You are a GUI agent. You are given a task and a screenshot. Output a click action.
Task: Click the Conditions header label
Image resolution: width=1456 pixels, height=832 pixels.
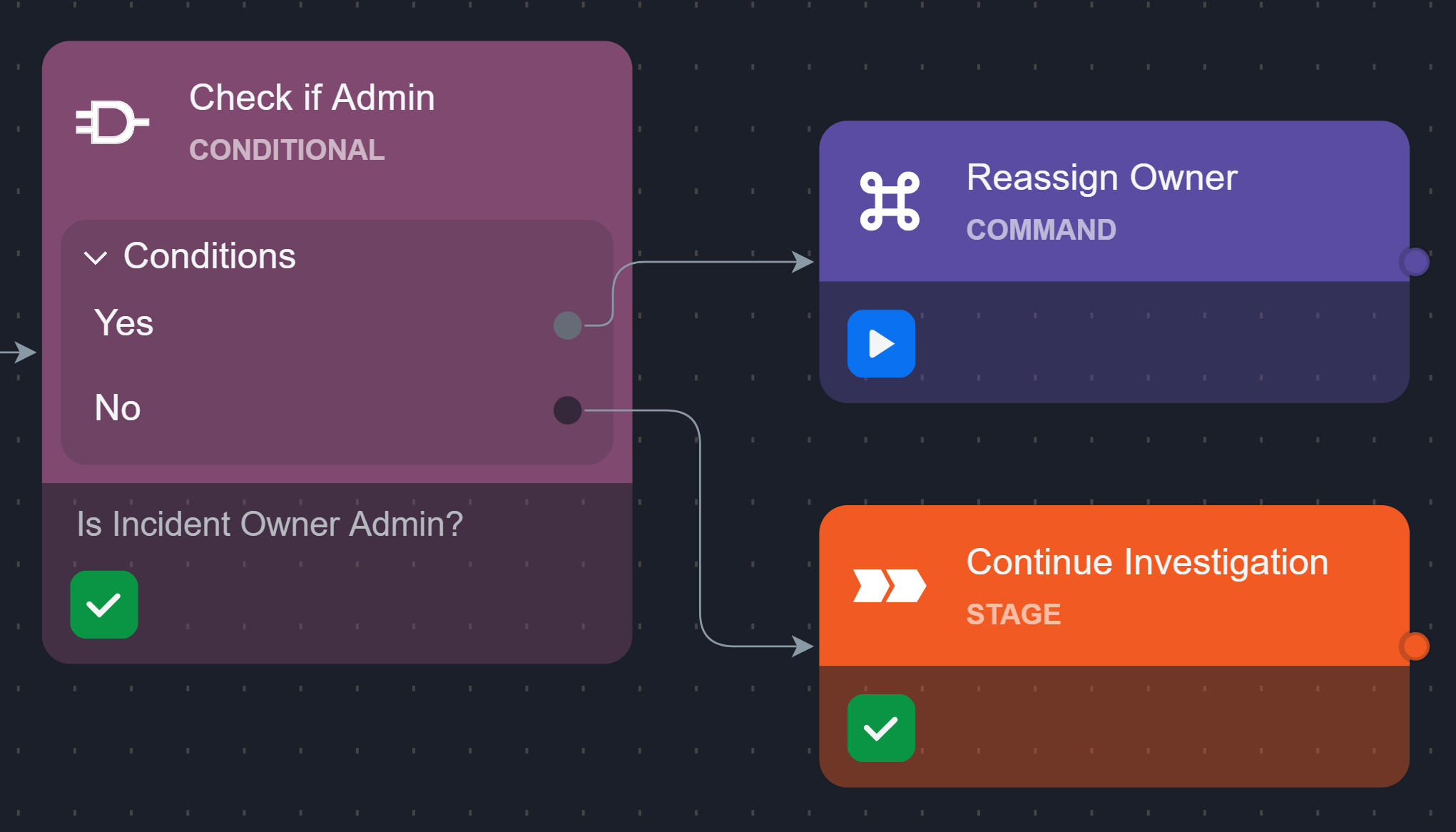tap(209, 256)
